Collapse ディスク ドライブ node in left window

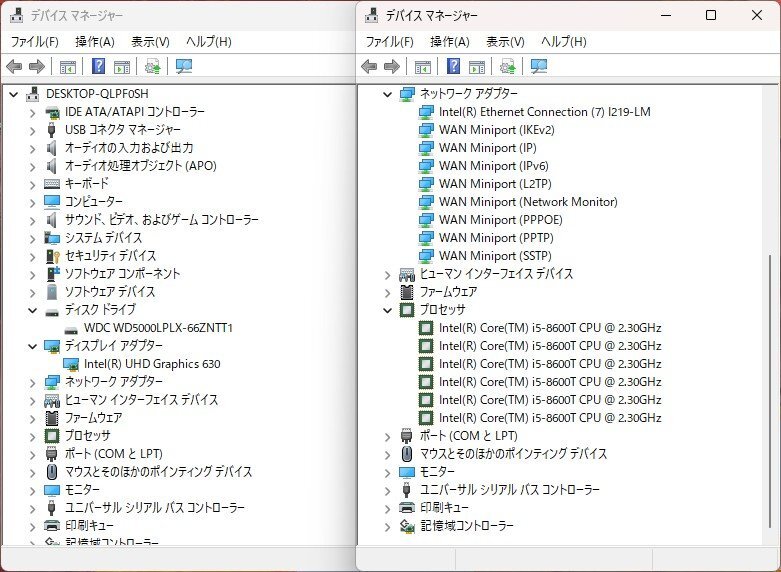coord(32,310)
